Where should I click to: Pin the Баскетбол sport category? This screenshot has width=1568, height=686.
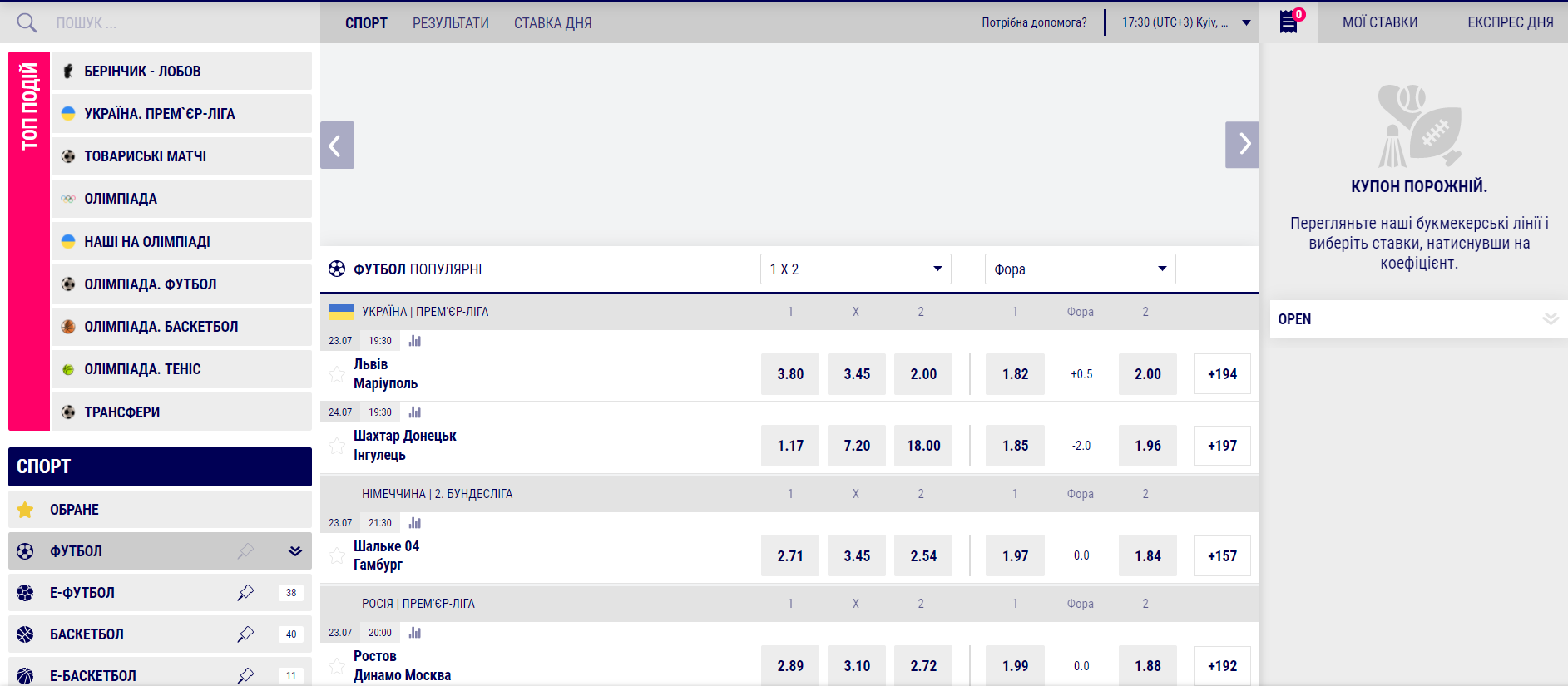tap(245, 634)
